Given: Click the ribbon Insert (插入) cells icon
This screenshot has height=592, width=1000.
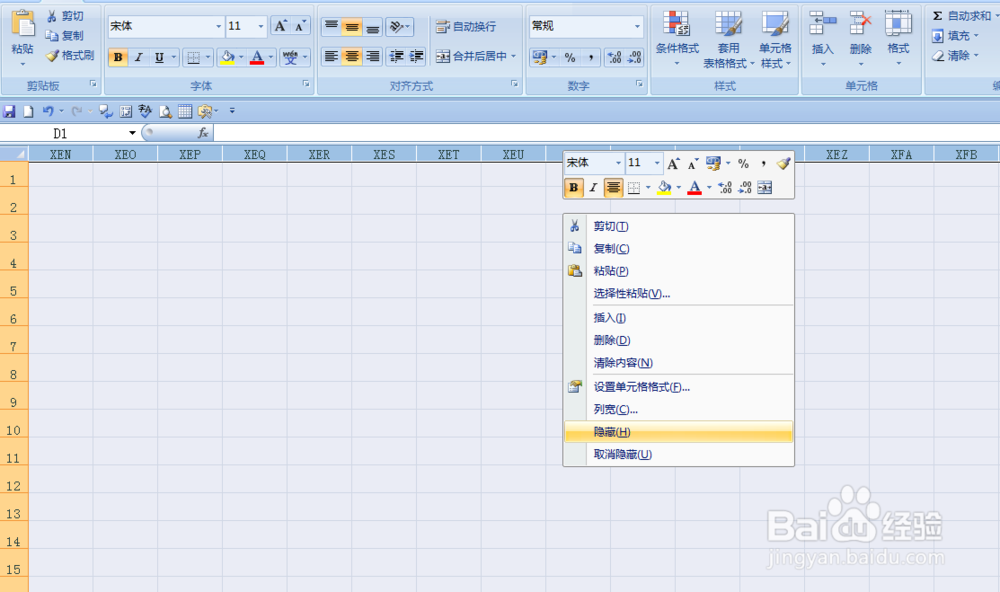Looking at the screenshot, I should (822, 24).
